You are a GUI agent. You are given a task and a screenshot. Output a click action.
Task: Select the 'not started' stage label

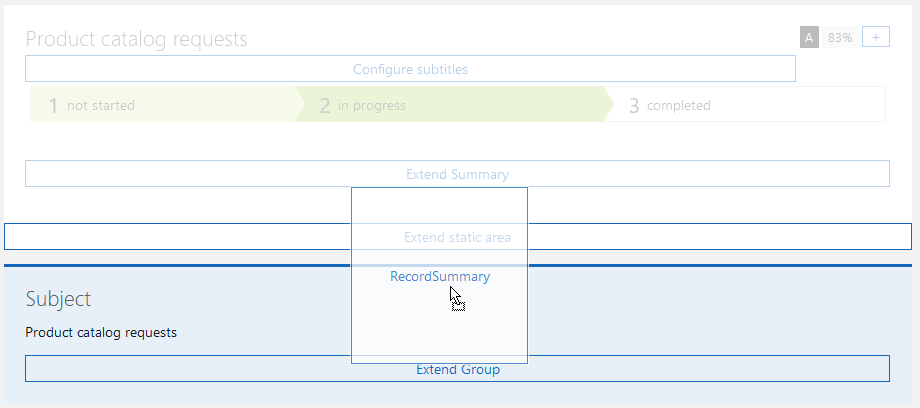tap(101, 105)
